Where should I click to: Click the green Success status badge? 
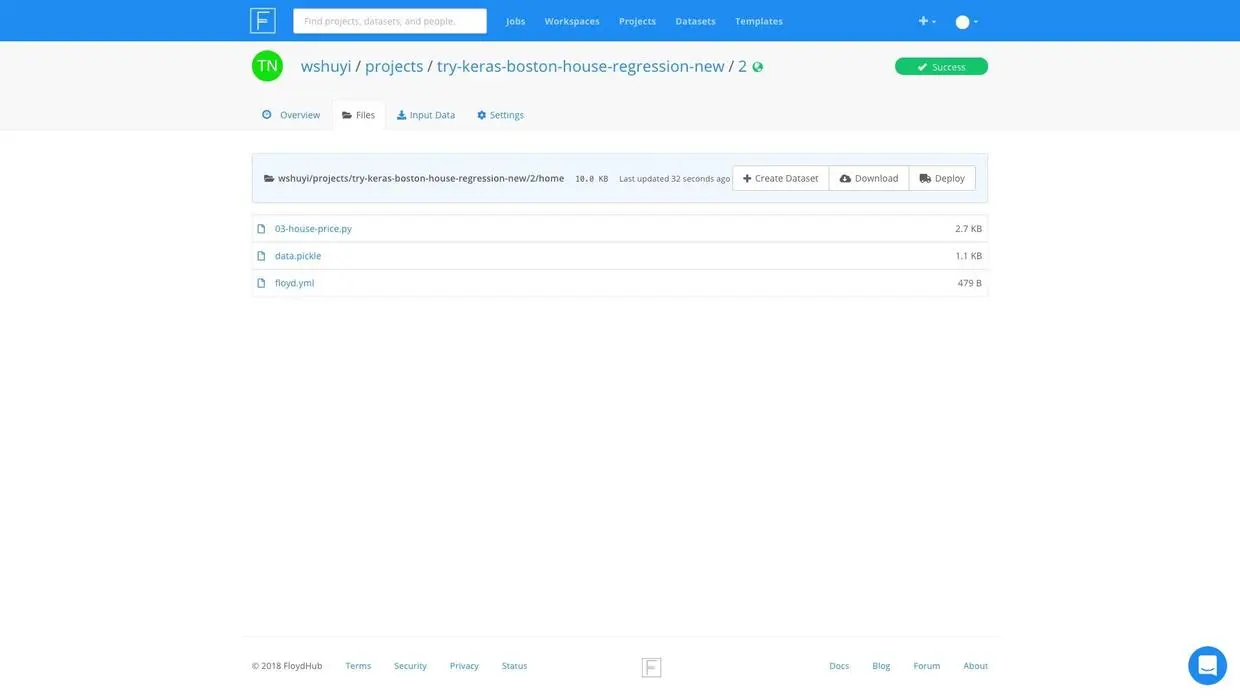click(941, 67)
